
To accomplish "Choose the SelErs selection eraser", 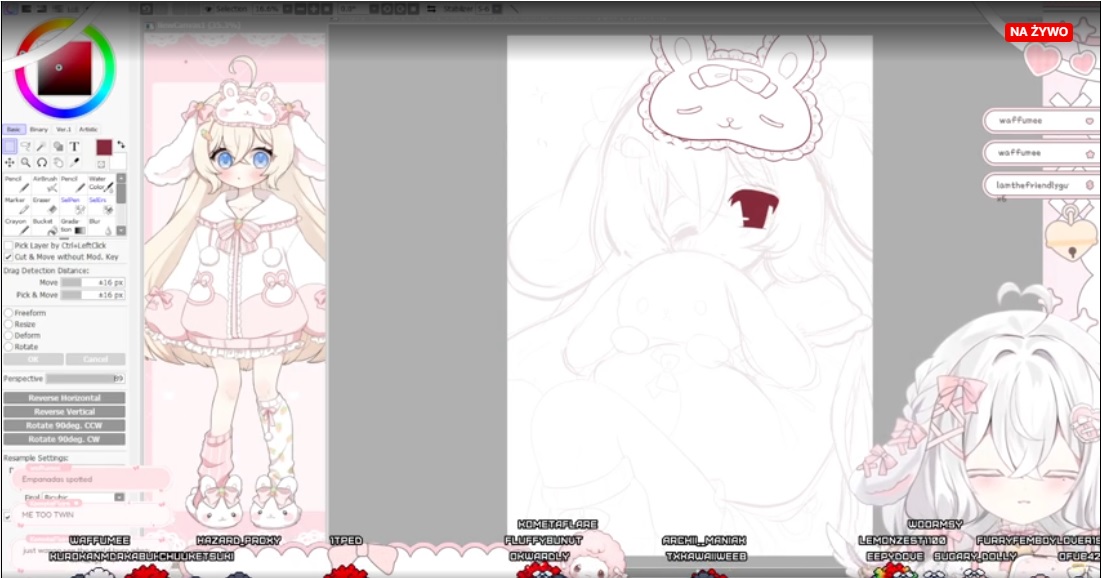I will (100, 205).
